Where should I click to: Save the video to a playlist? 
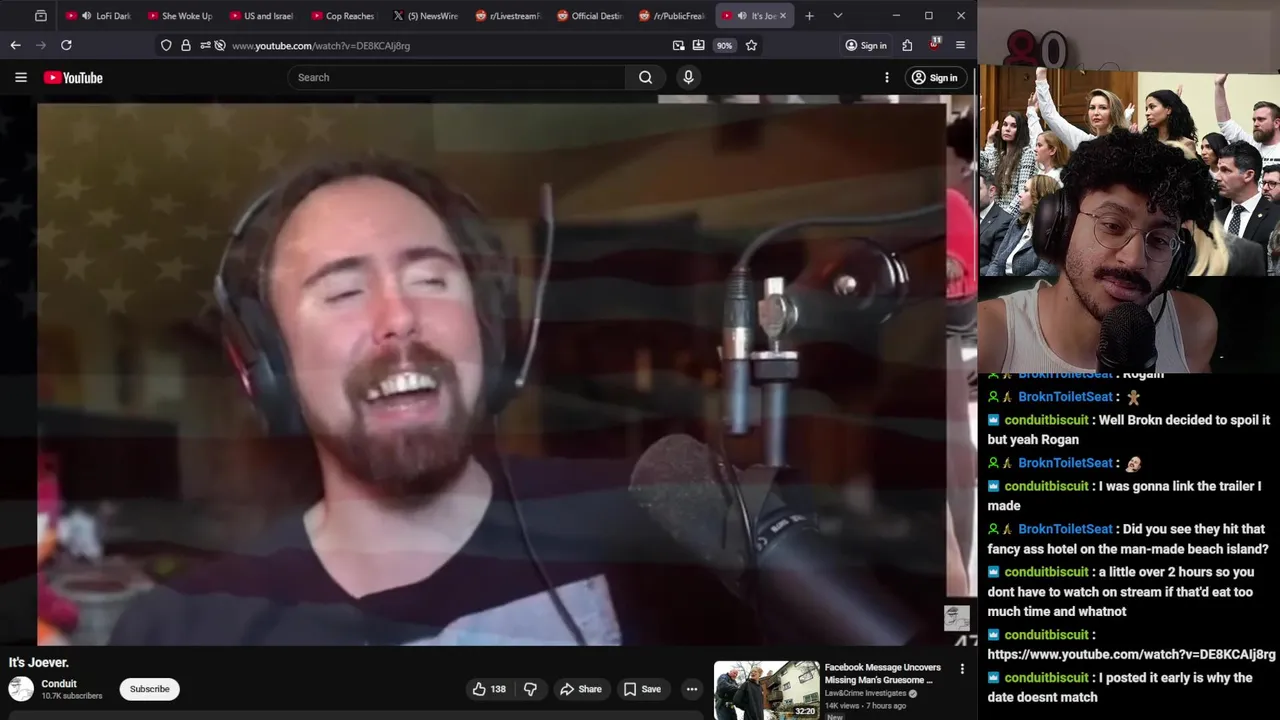tap(642, 689)
